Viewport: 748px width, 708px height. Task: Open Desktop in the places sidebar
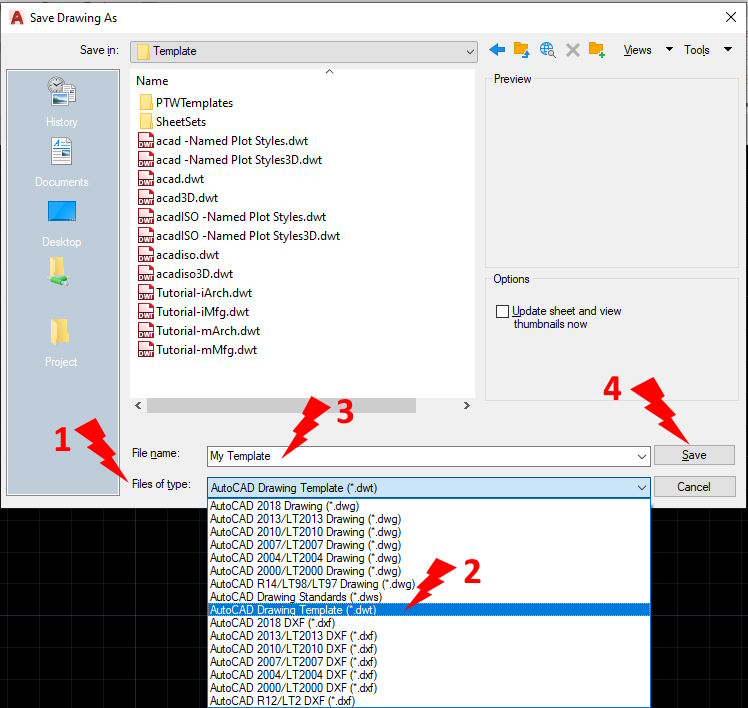tap(62, 224)
